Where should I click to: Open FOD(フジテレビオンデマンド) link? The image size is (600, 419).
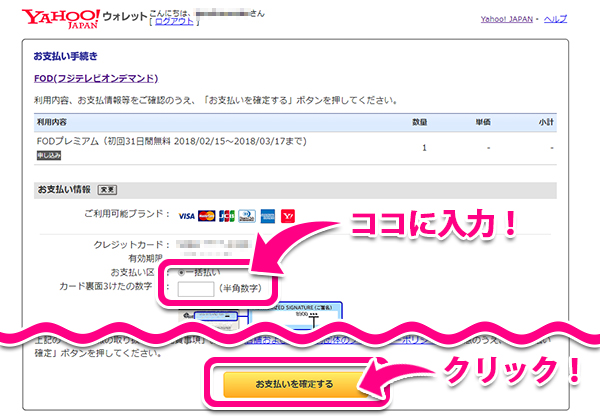click(x=96, y=78)
